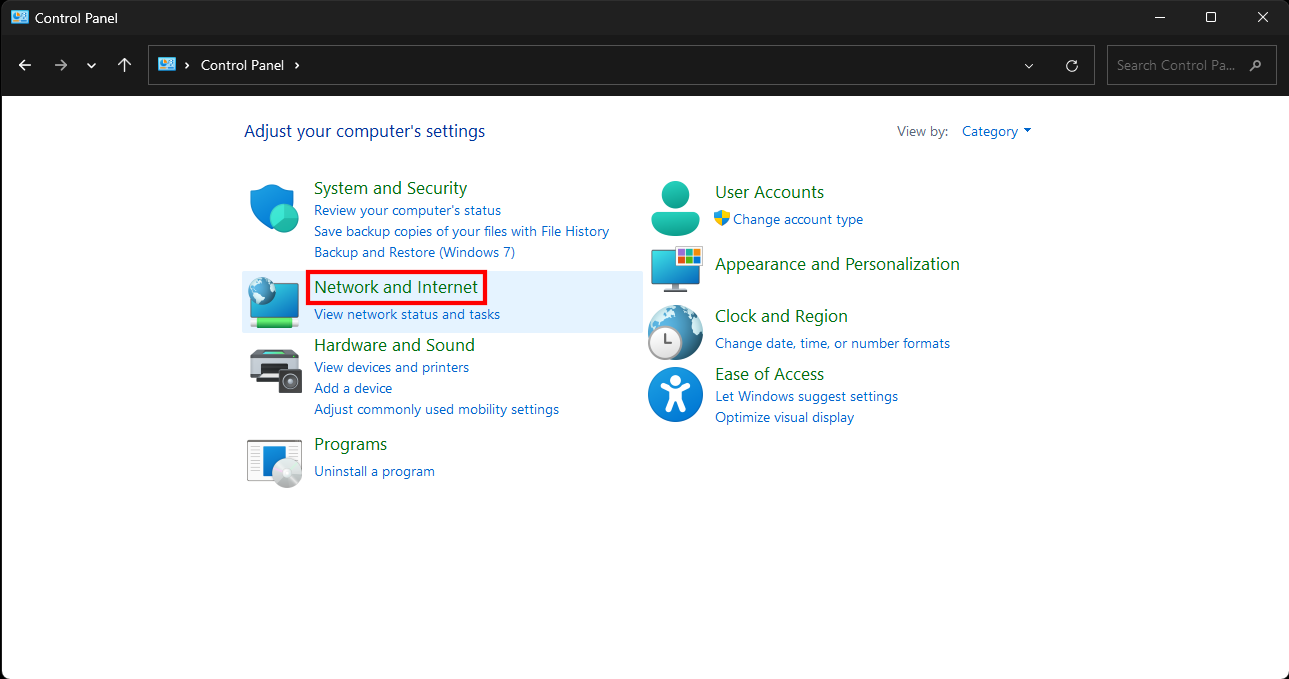Go up one level with the up arrow

pos(124,65)
